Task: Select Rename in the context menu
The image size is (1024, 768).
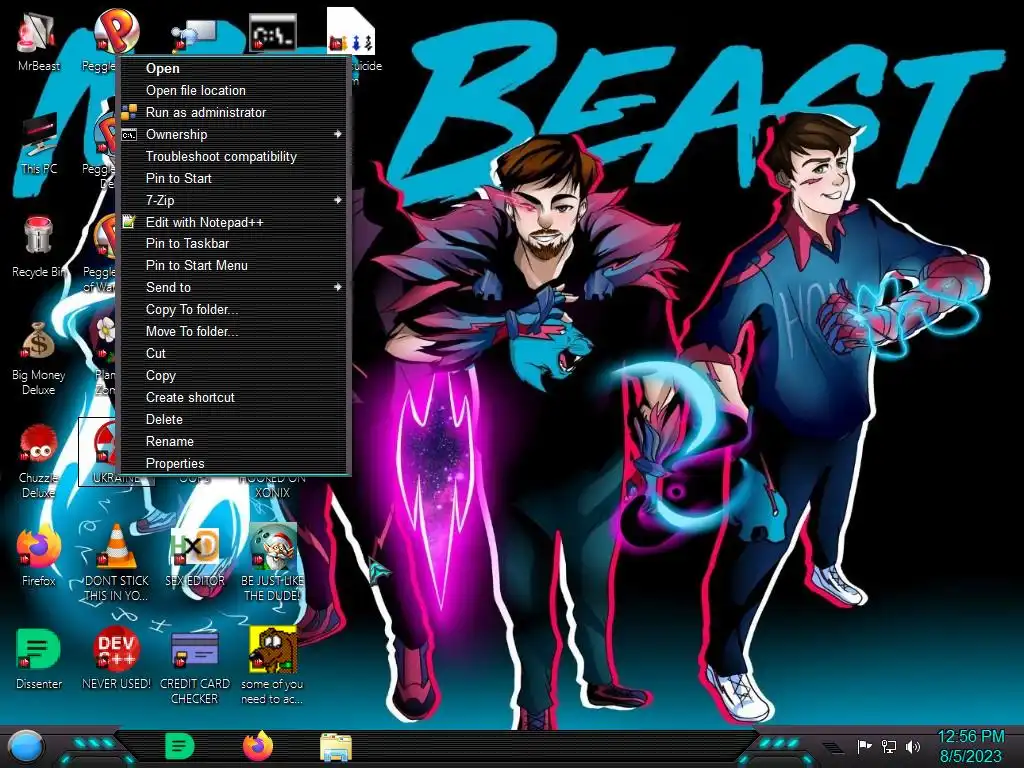Action: pyautogui.click(x=233, y=441)
